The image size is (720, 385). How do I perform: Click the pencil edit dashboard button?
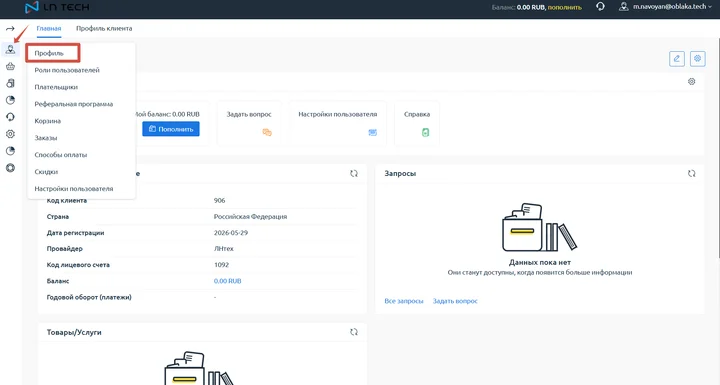point(677,58)
